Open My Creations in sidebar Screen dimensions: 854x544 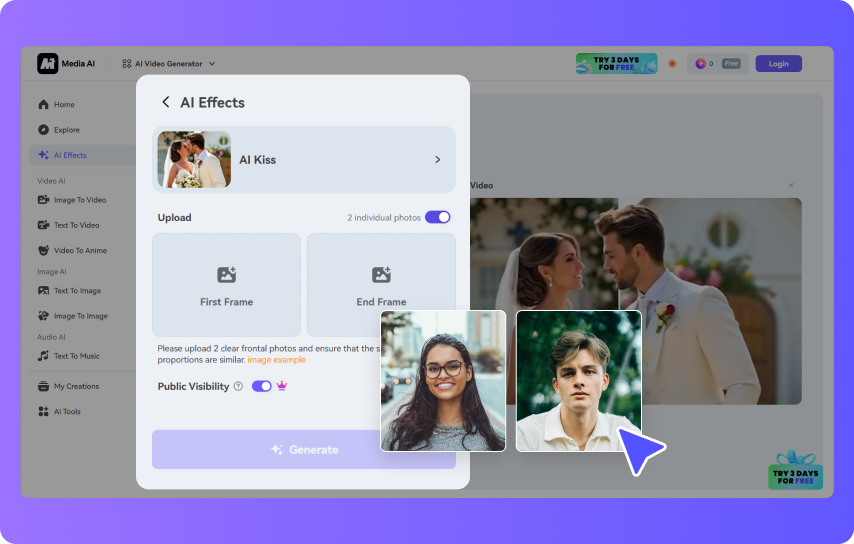[76, 386]
